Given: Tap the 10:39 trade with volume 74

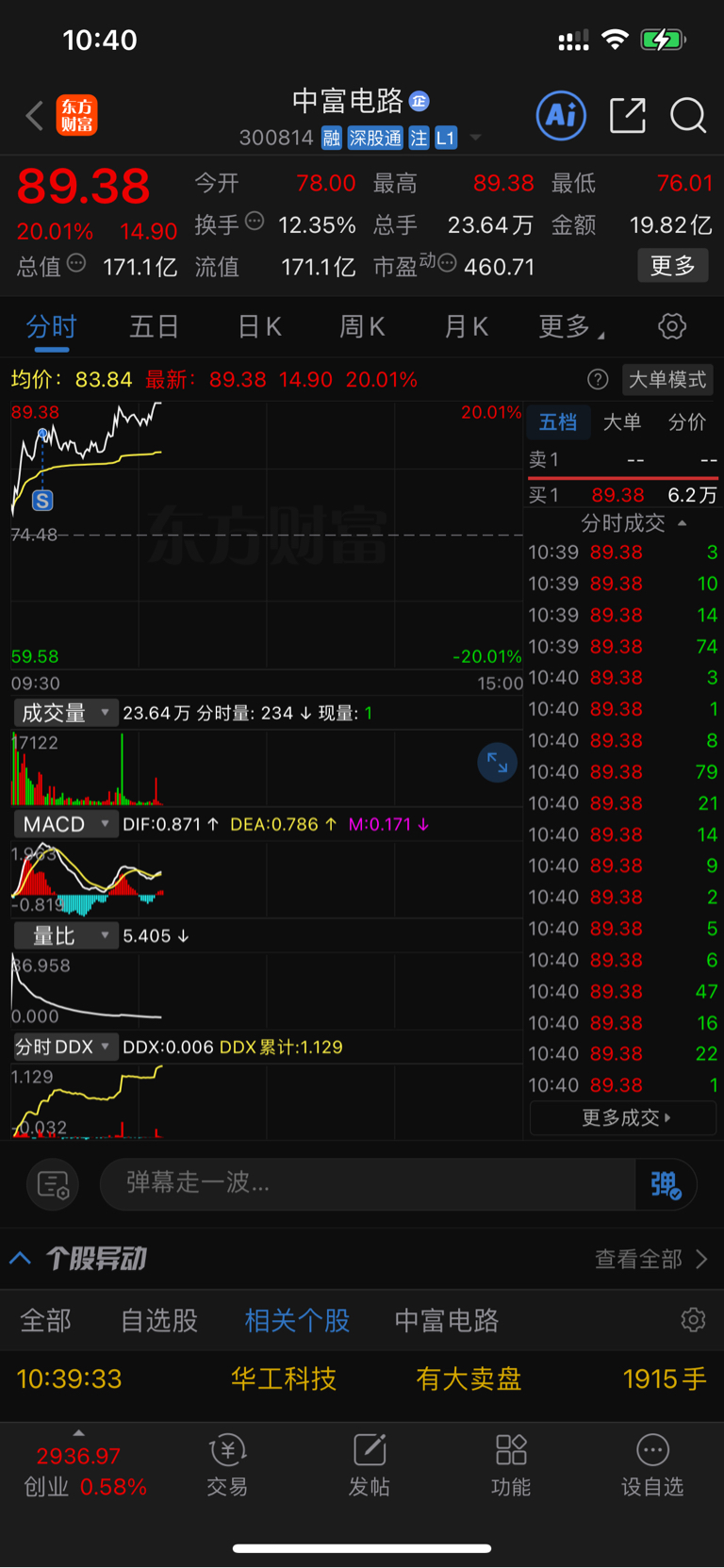Looking at the screenshot, I should [x=623, y=647].
